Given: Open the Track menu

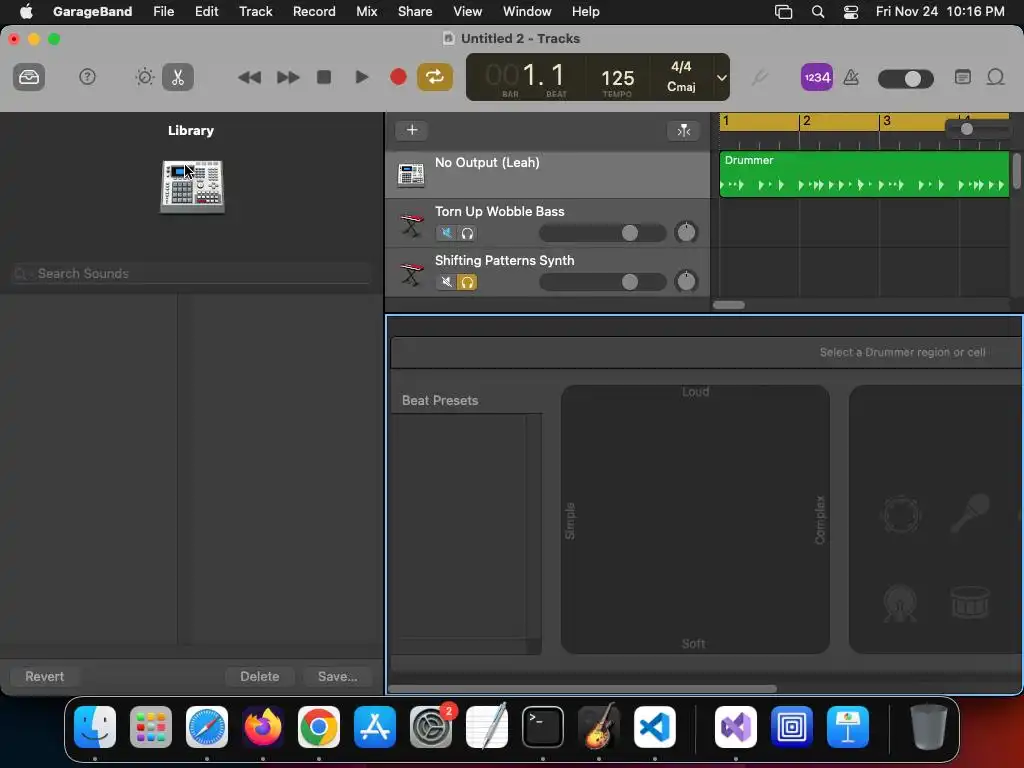Looking at the screenshot, I should coord(255,11).
